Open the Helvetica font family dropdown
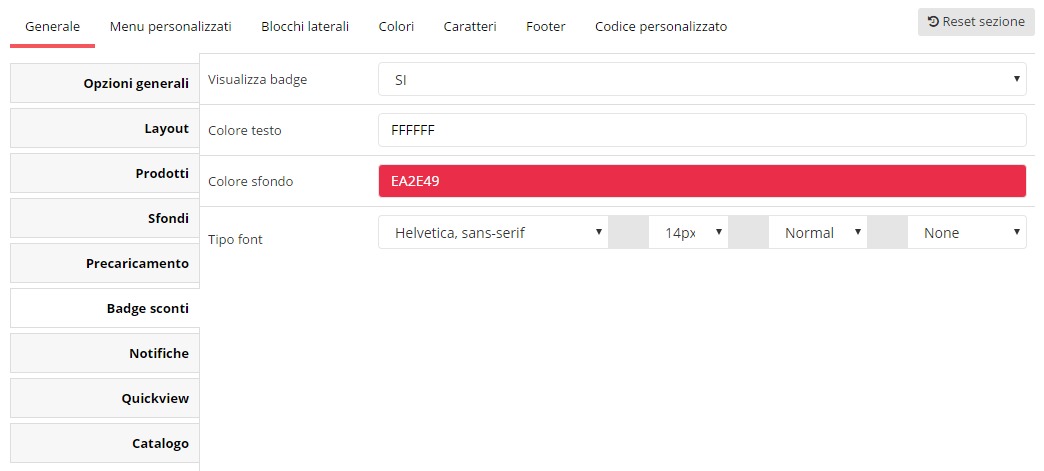 click(493, 233)
